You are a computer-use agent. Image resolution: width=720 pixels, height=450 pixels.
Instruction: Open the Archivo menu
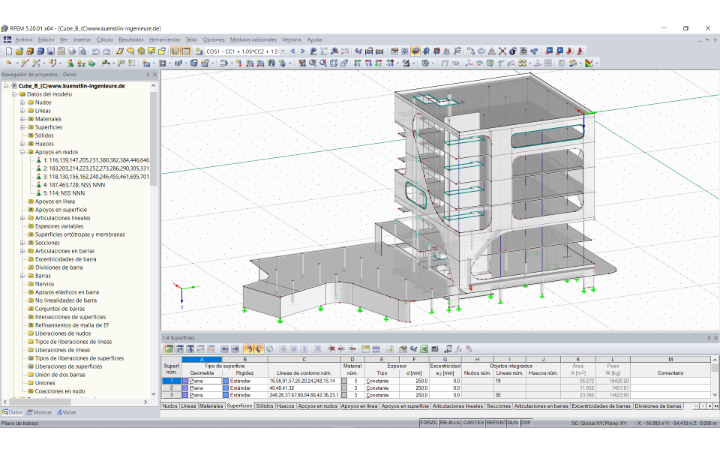[23, 40]
